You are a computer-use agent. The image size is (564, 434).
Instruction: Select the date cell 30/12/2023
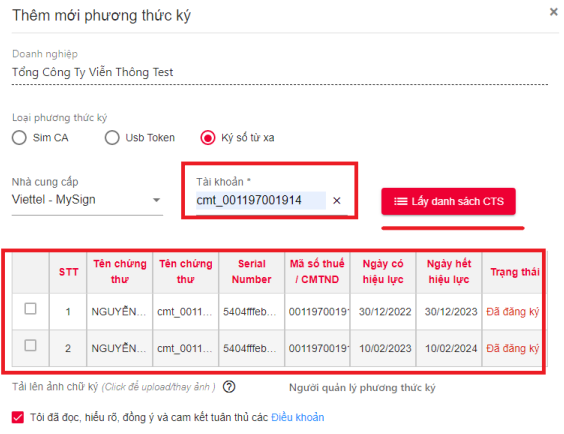(x=451, y=312)
